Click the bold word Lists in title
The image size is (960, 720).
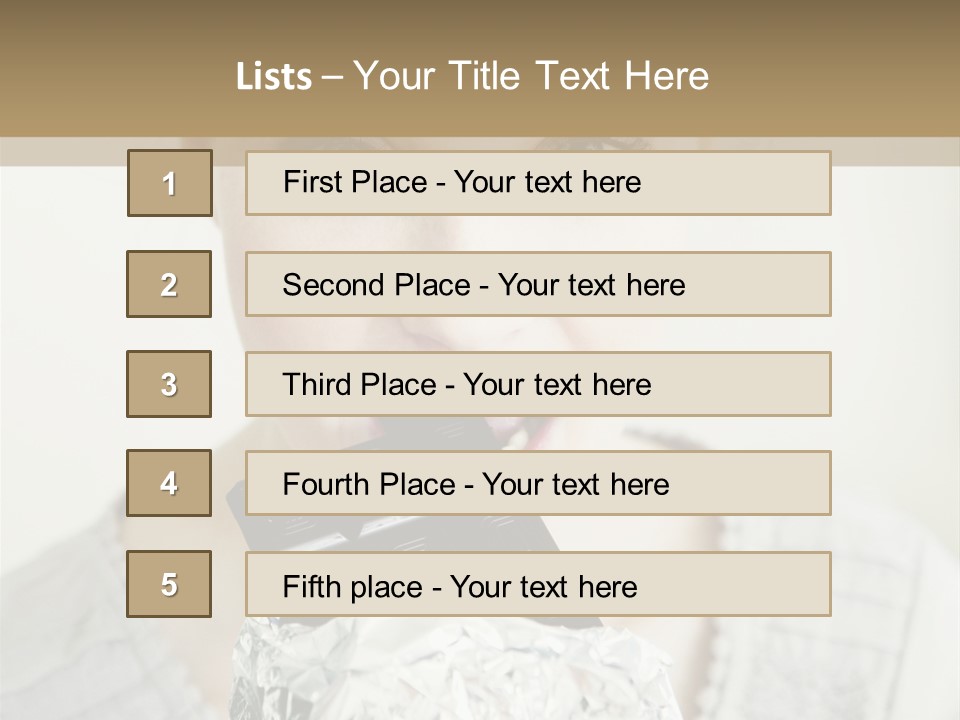[x=274, y=77]
